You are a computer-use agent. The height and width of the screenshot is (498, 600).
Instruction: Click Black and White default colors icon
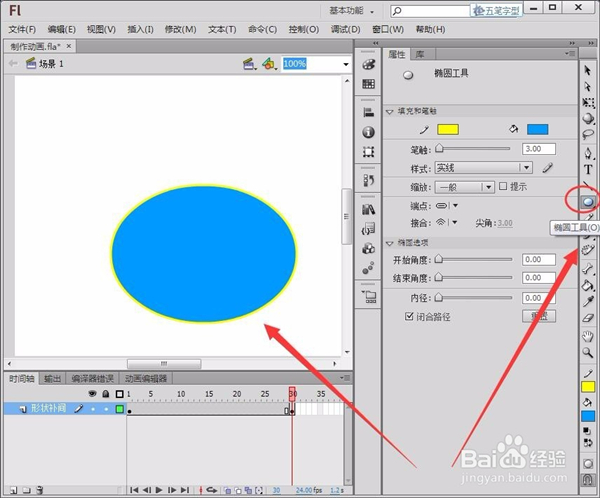587,431
